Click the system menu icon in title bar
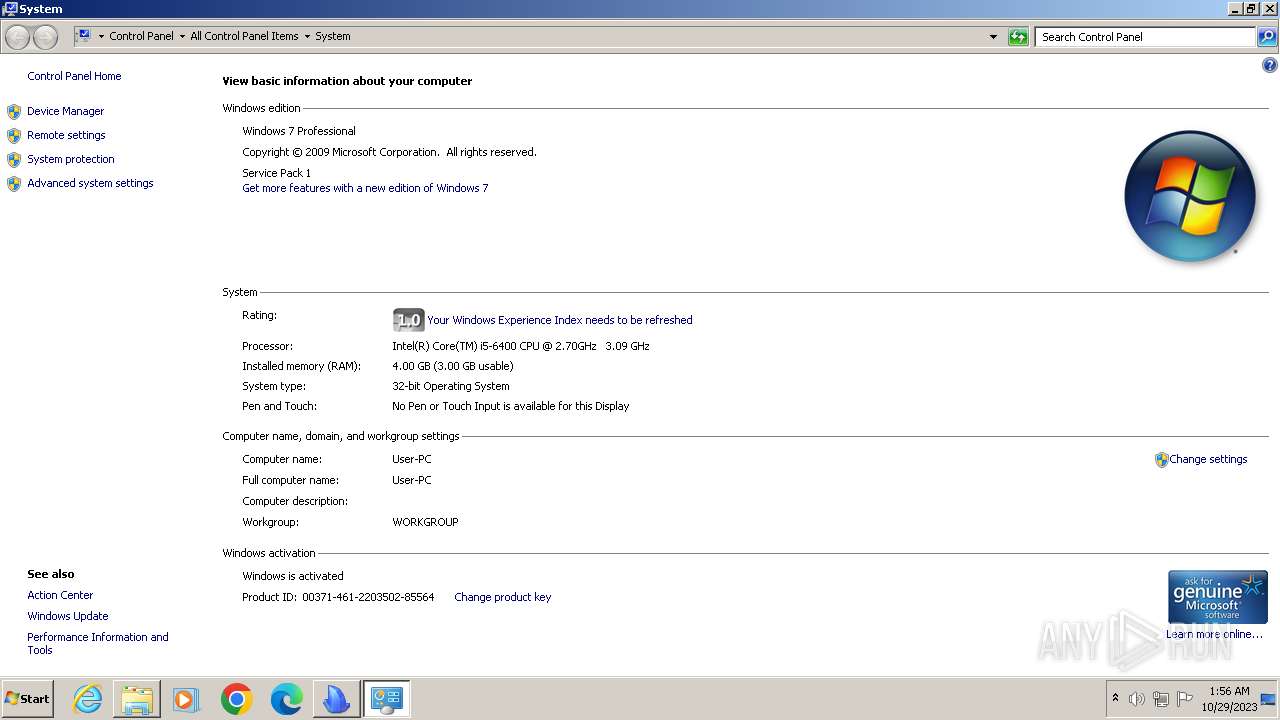 10,9
